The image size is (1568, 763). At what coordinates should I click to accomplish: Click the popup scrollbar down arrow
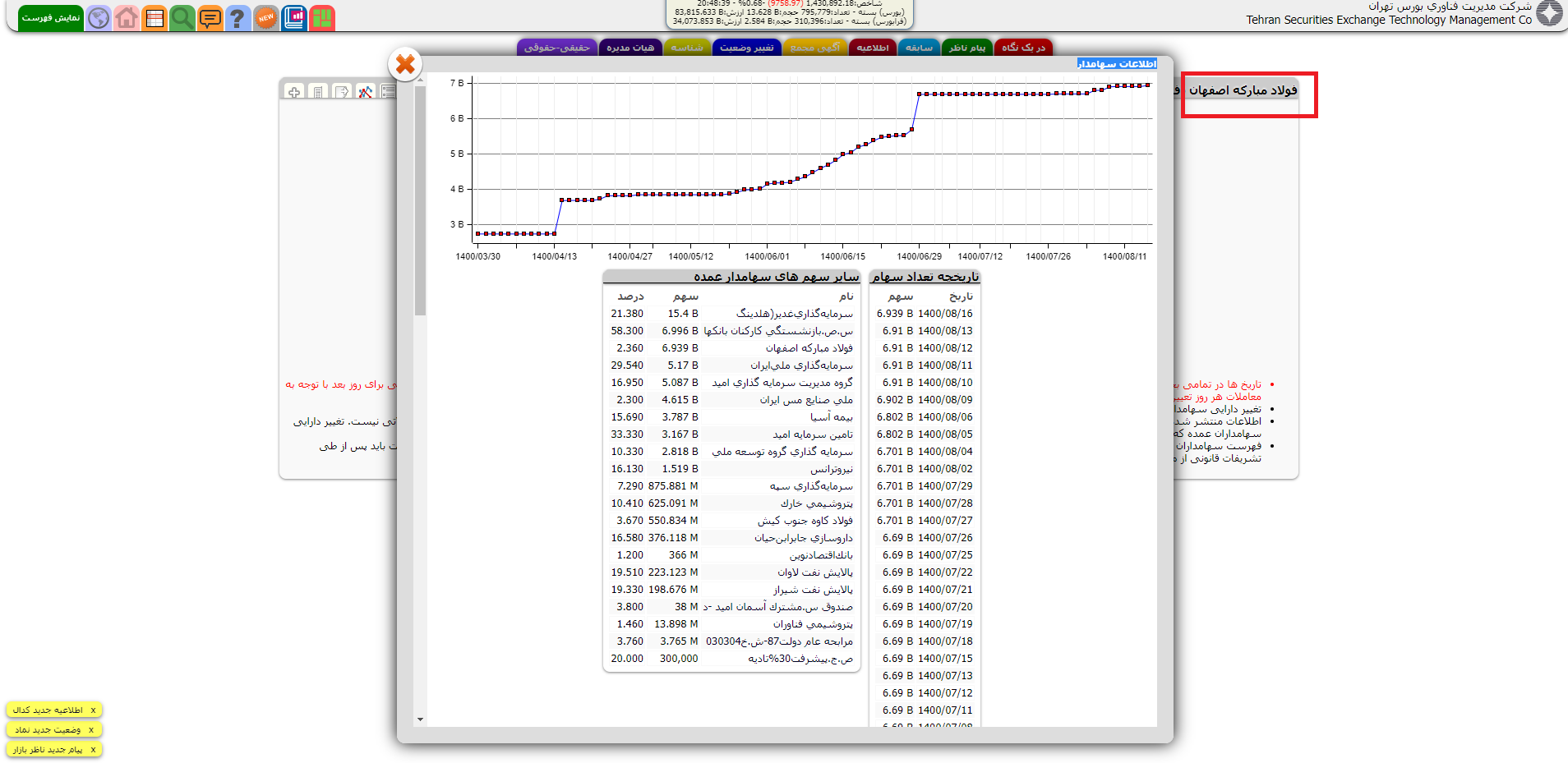(x=420, y=719)
